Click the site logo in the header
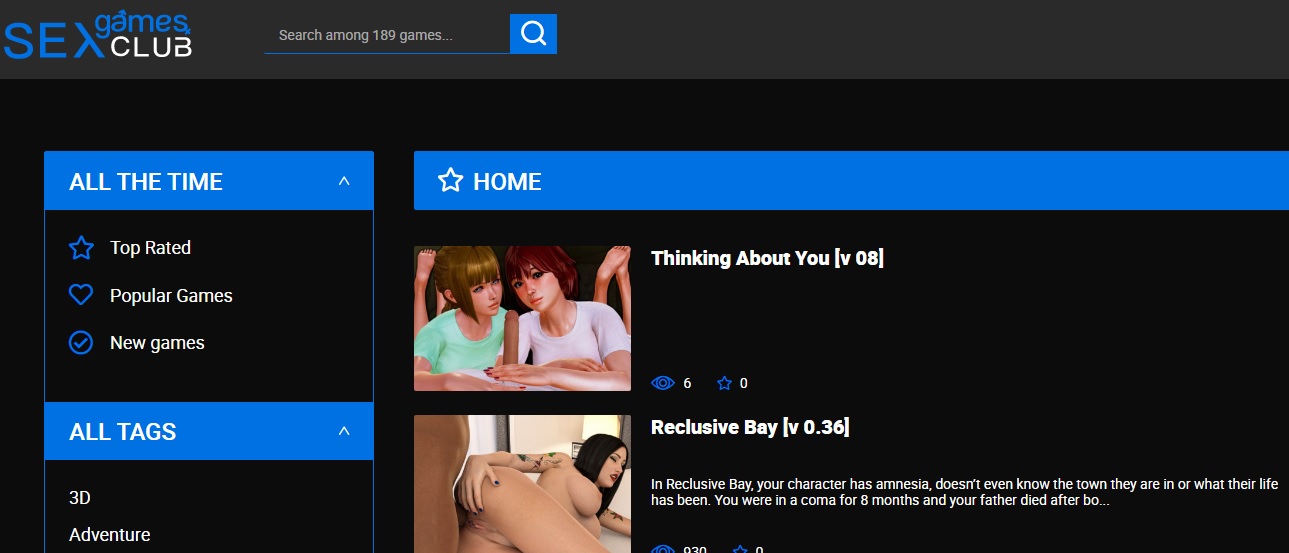 tap(97, 37)
